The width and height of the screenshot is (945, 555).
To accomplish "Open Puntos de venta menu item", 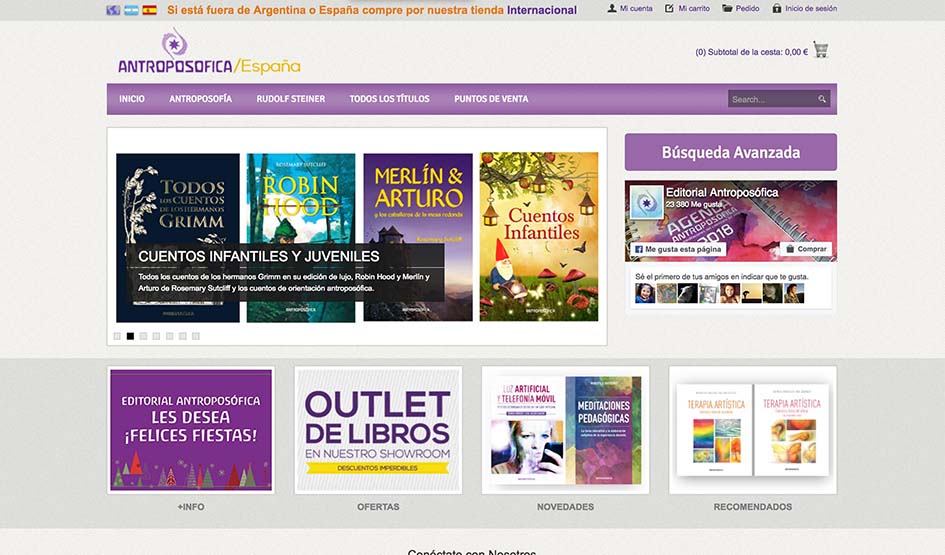I will tap(491, 99).
